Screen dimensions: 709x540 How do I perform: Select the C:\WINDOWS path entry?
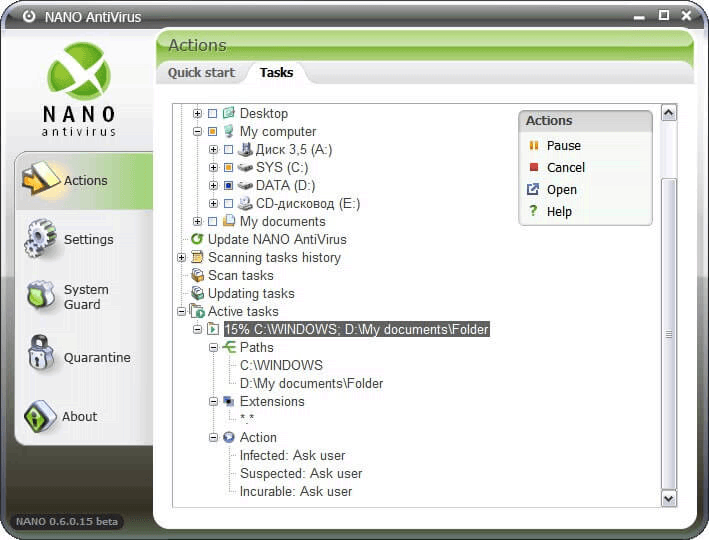[x=281, y=365]
